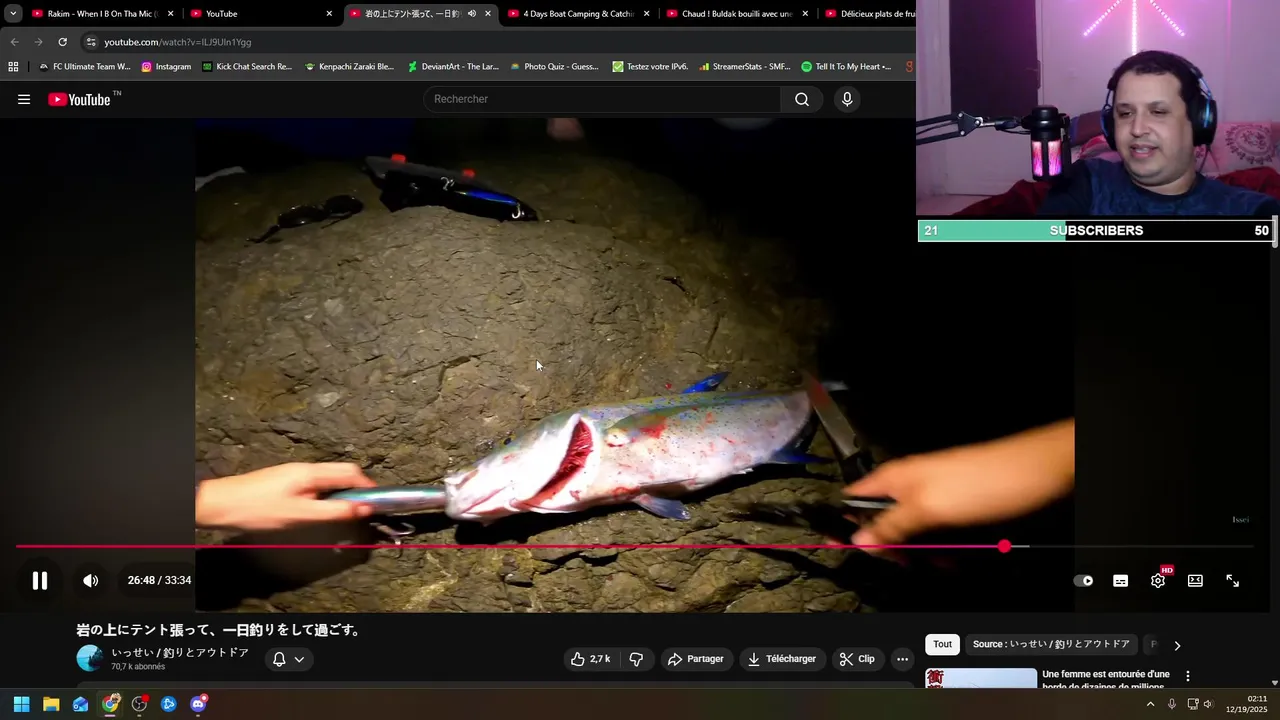Click the system tray microphone icon
Screen dimensions: 1280x720
[x=1171, y=704]
